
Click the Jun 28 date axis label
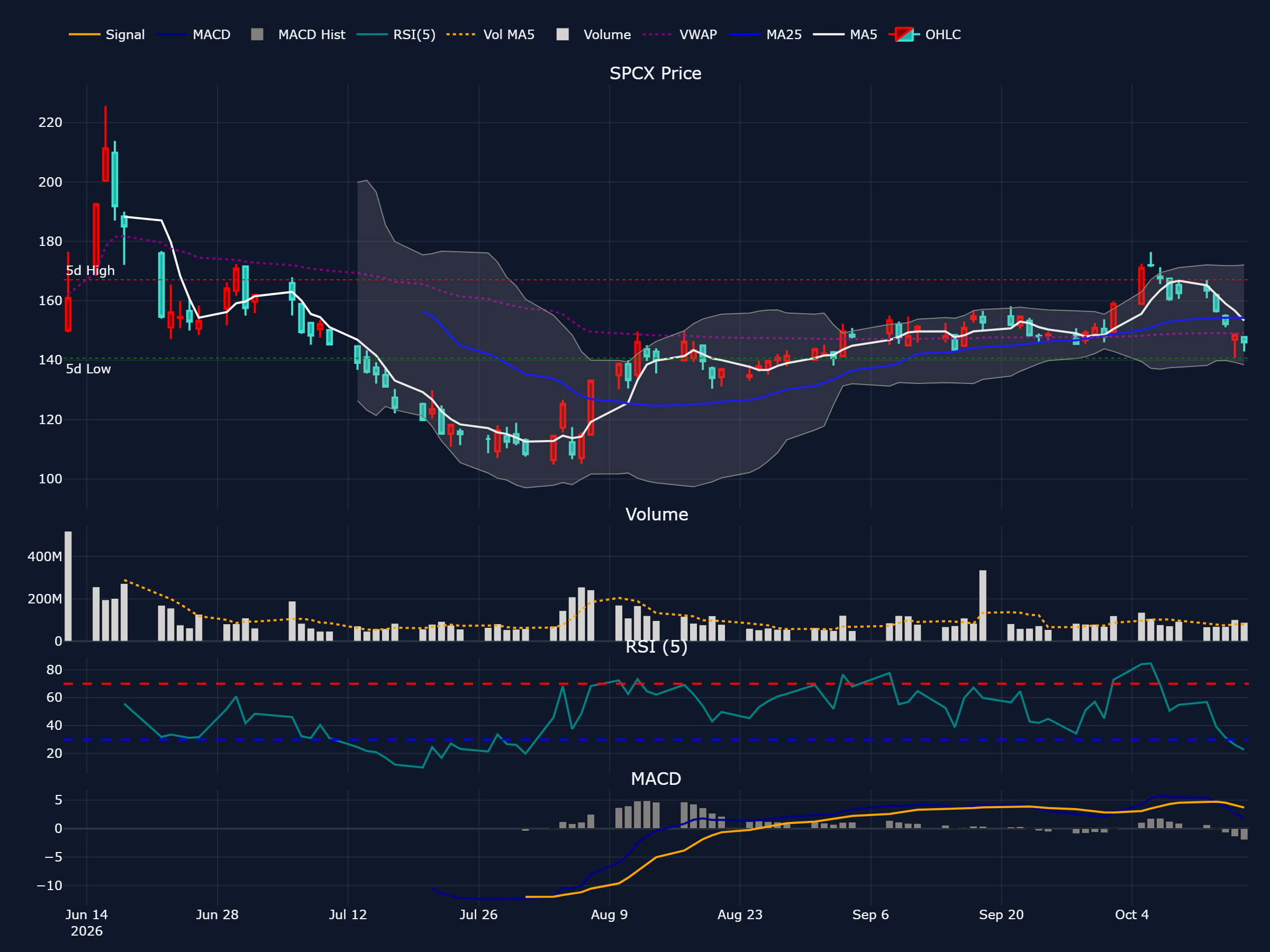(x=217, y=914)
